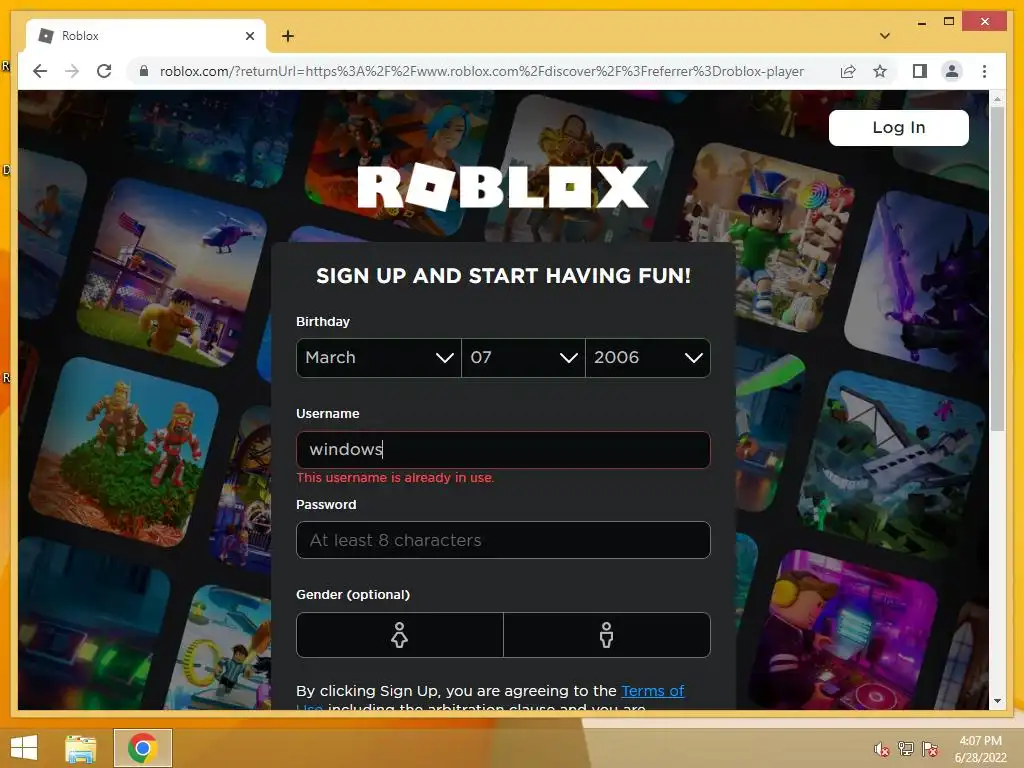This screenshot has width=1024, height=768.
Task: Open a new tab with plus button
Action: coord(288,36)
